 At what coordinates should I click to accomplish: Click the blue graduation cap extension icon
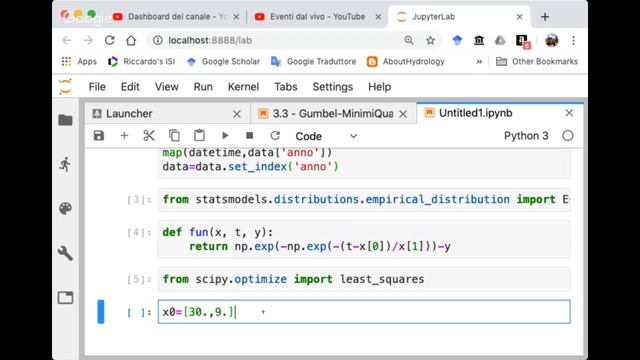457,40
